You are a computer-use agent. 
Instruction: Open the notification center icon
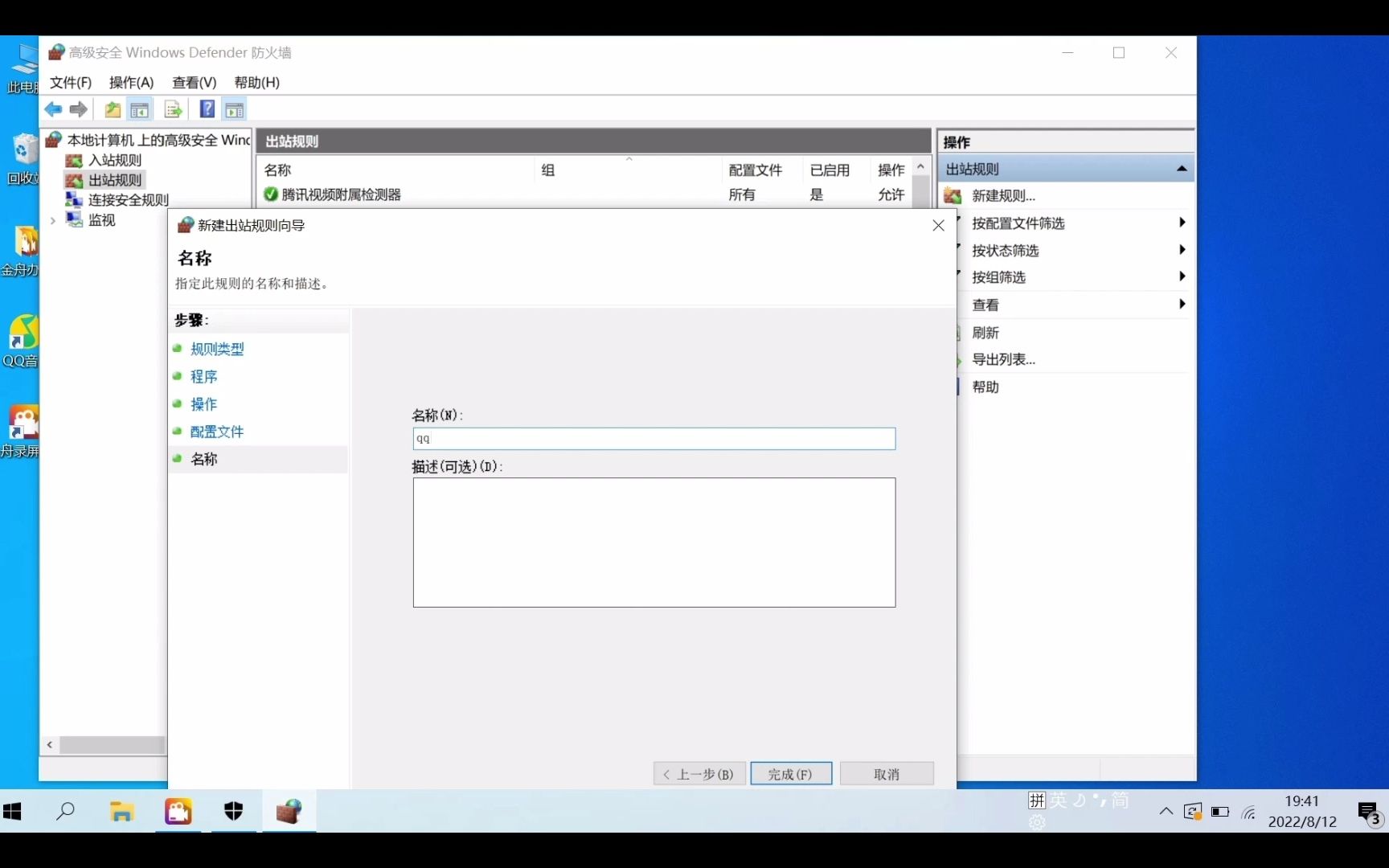[1369, 813]
